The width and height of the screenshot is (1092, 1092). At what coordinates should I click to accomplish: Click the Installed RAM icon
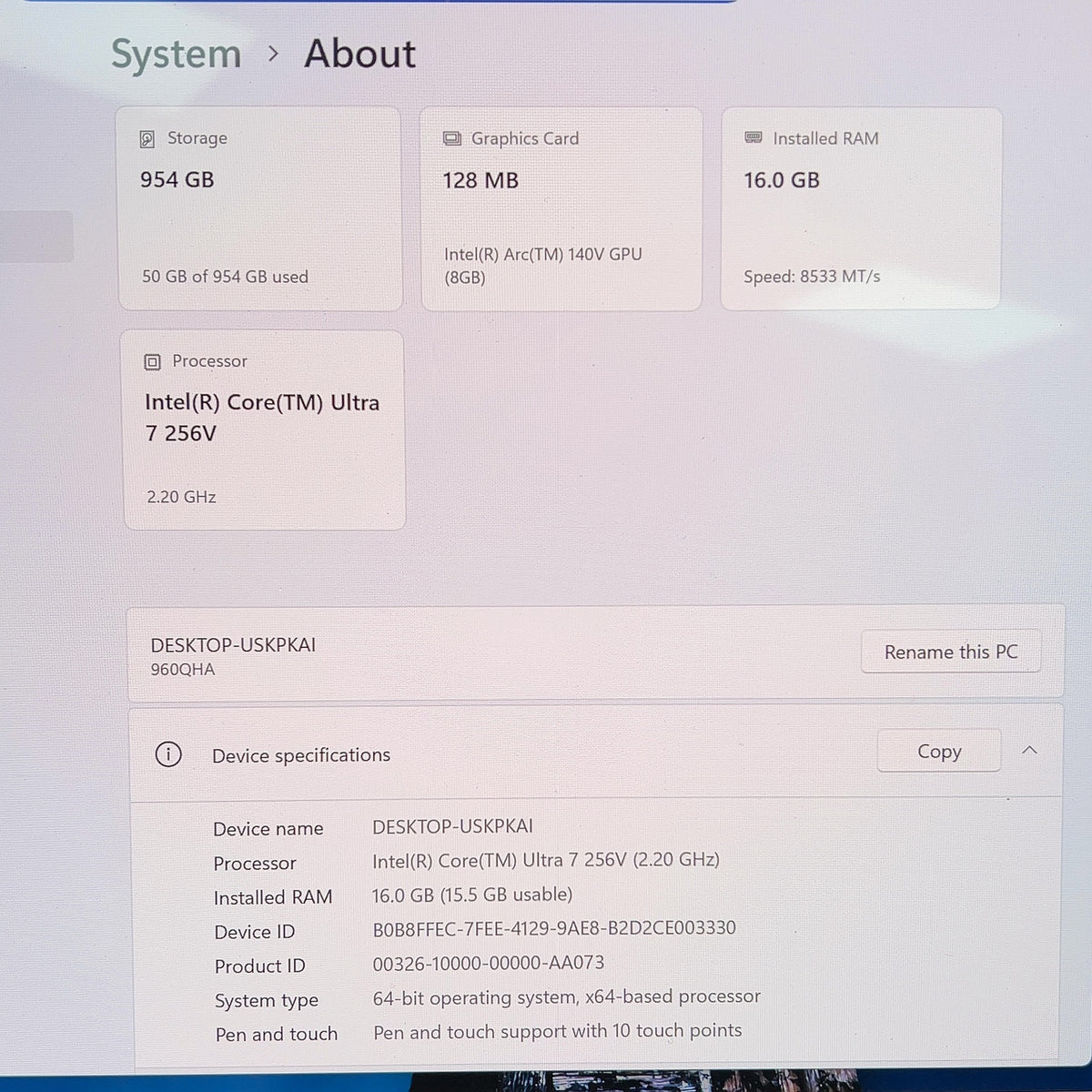tap(753, 137)
